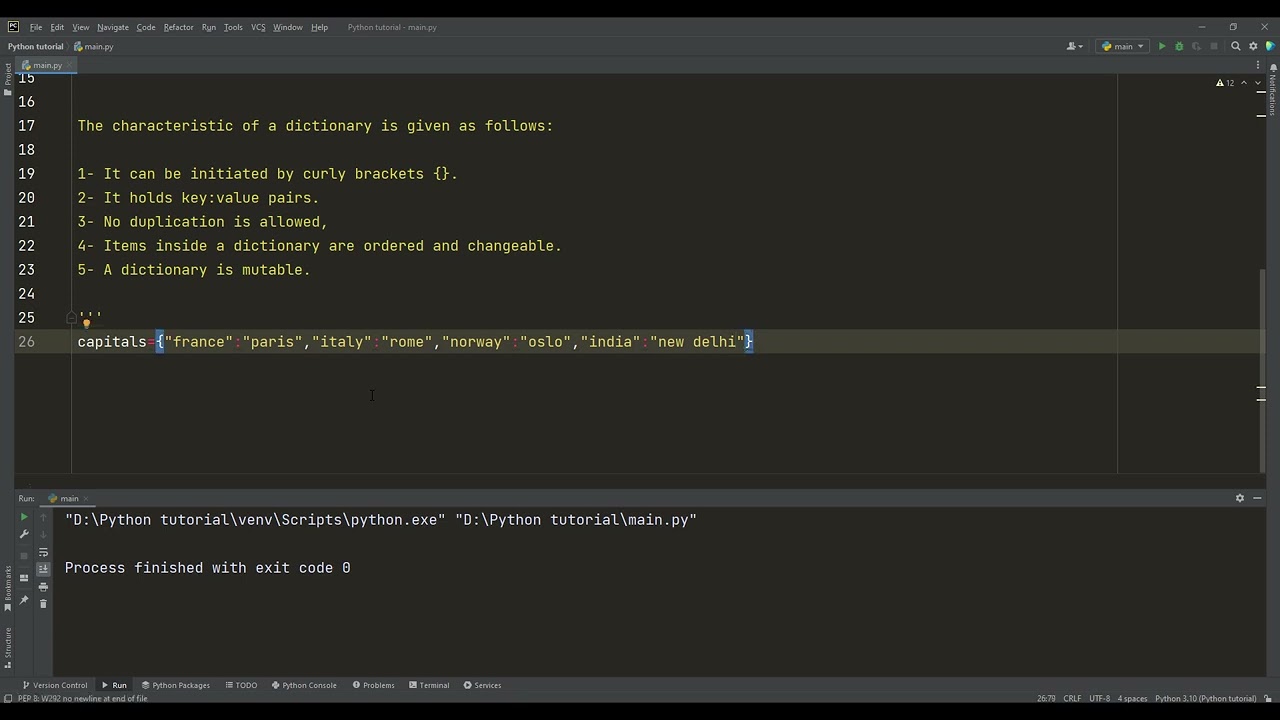Open the Bookmarks sidebar tool window
The height and width of the screenshot is (720, 1280).
click(7, 587)
